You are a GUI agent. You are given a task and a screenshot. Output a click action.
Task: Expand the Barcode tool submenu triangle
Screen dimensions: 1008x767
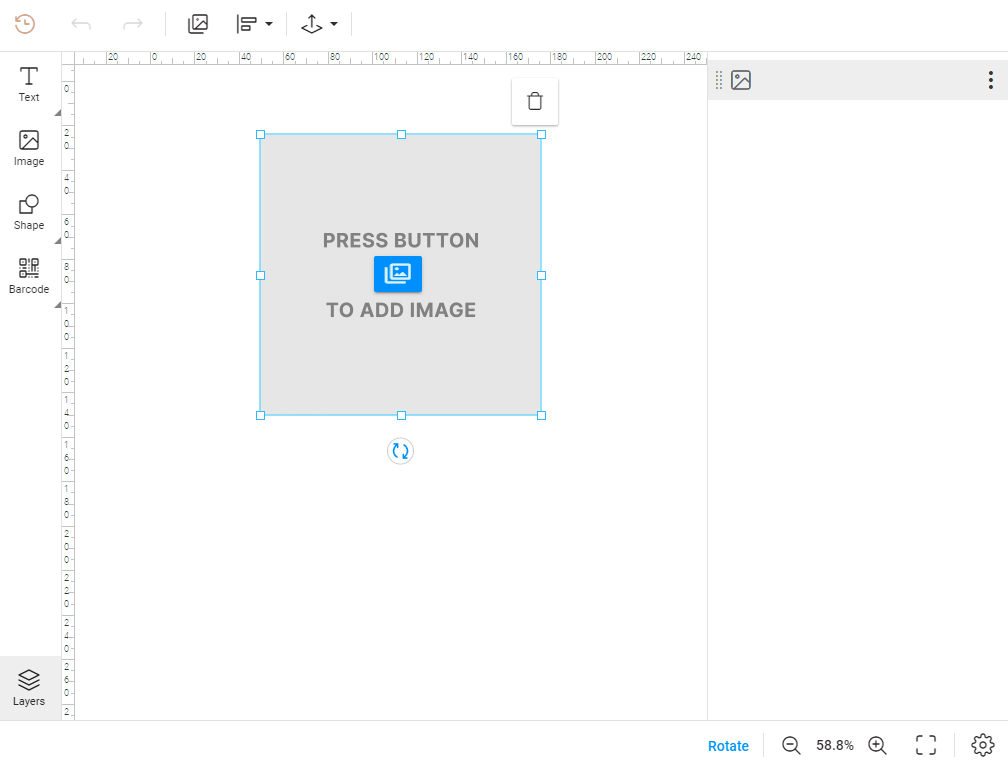click(x=58, y=305)
